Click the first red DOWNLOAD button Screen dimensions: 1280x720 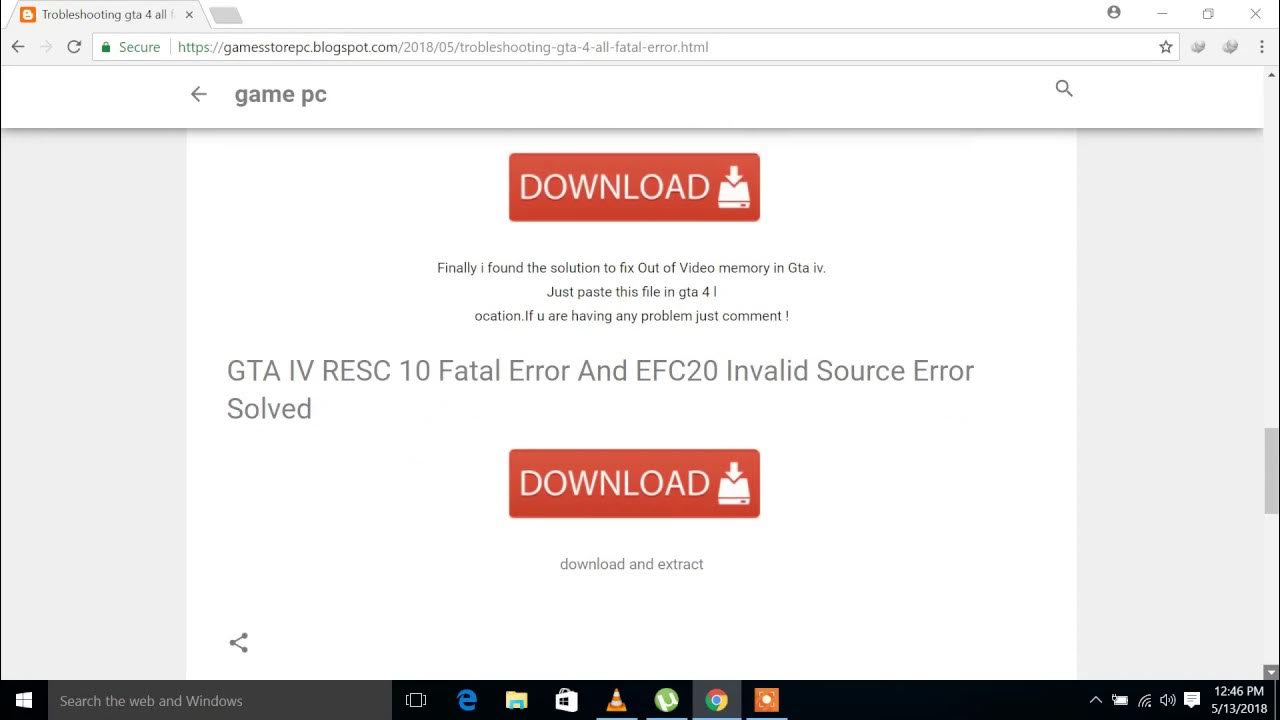[x=634, y=187]
